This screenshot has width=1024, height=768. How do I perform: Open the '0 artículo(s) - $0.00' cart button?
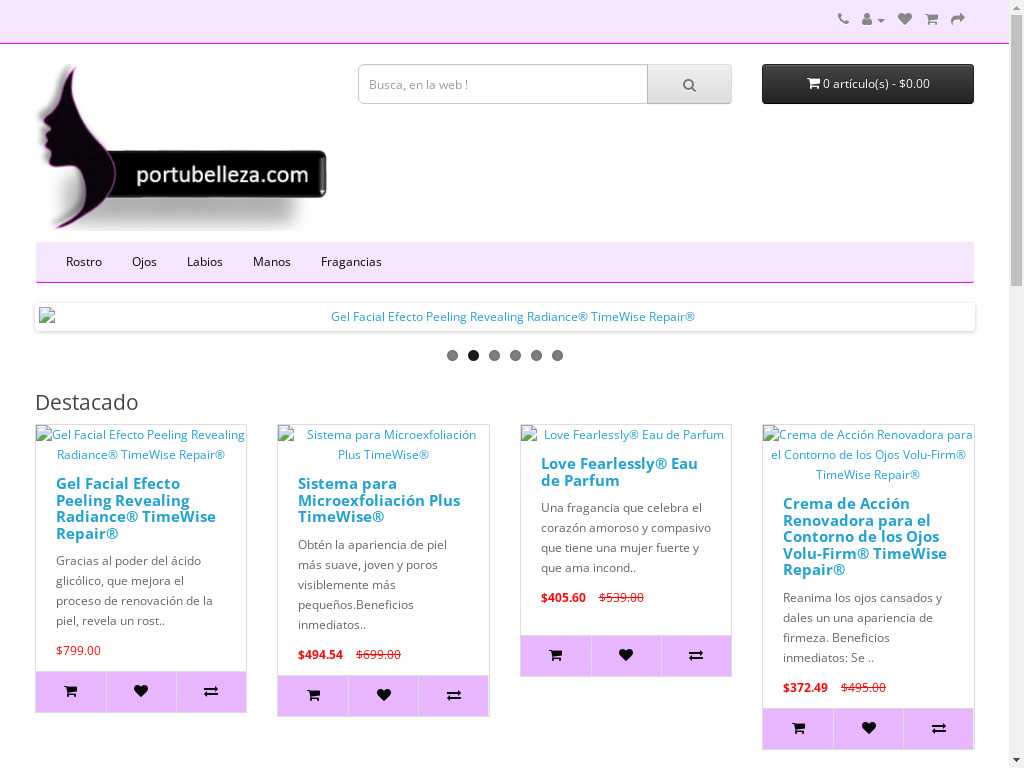[867, 84]
